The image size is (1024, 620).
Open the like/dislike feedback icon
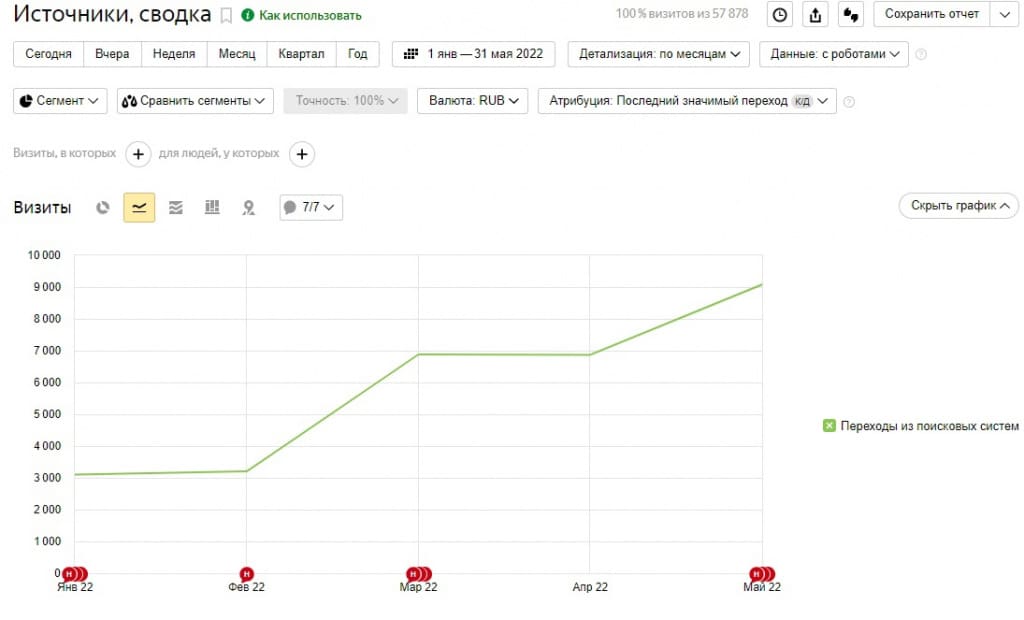point(851,14)
